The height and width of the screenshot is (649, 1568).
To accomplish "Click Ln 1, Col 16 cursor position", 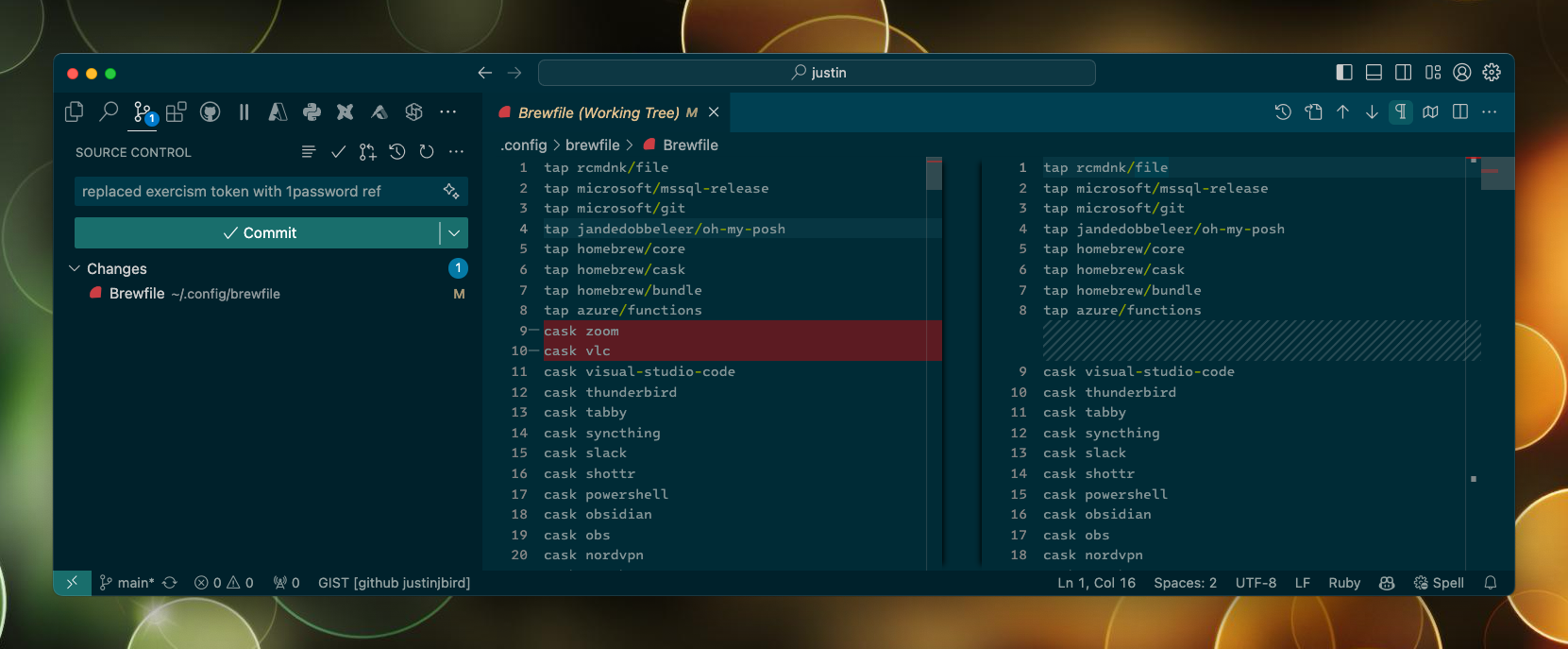I will 1096,583.
